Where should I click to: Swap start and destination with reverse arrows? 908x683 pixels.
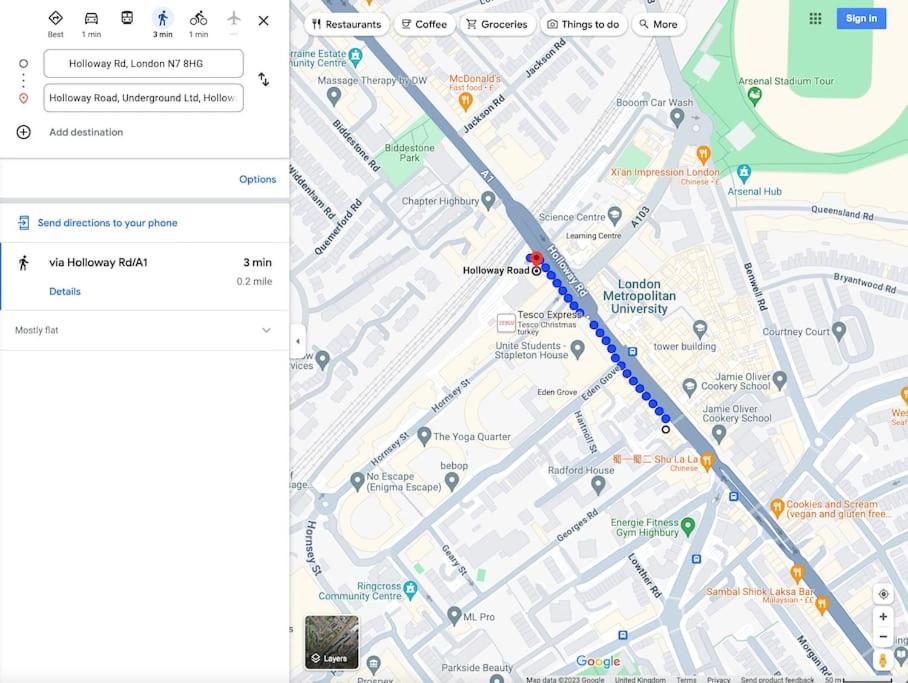click(x=263, y=79)
